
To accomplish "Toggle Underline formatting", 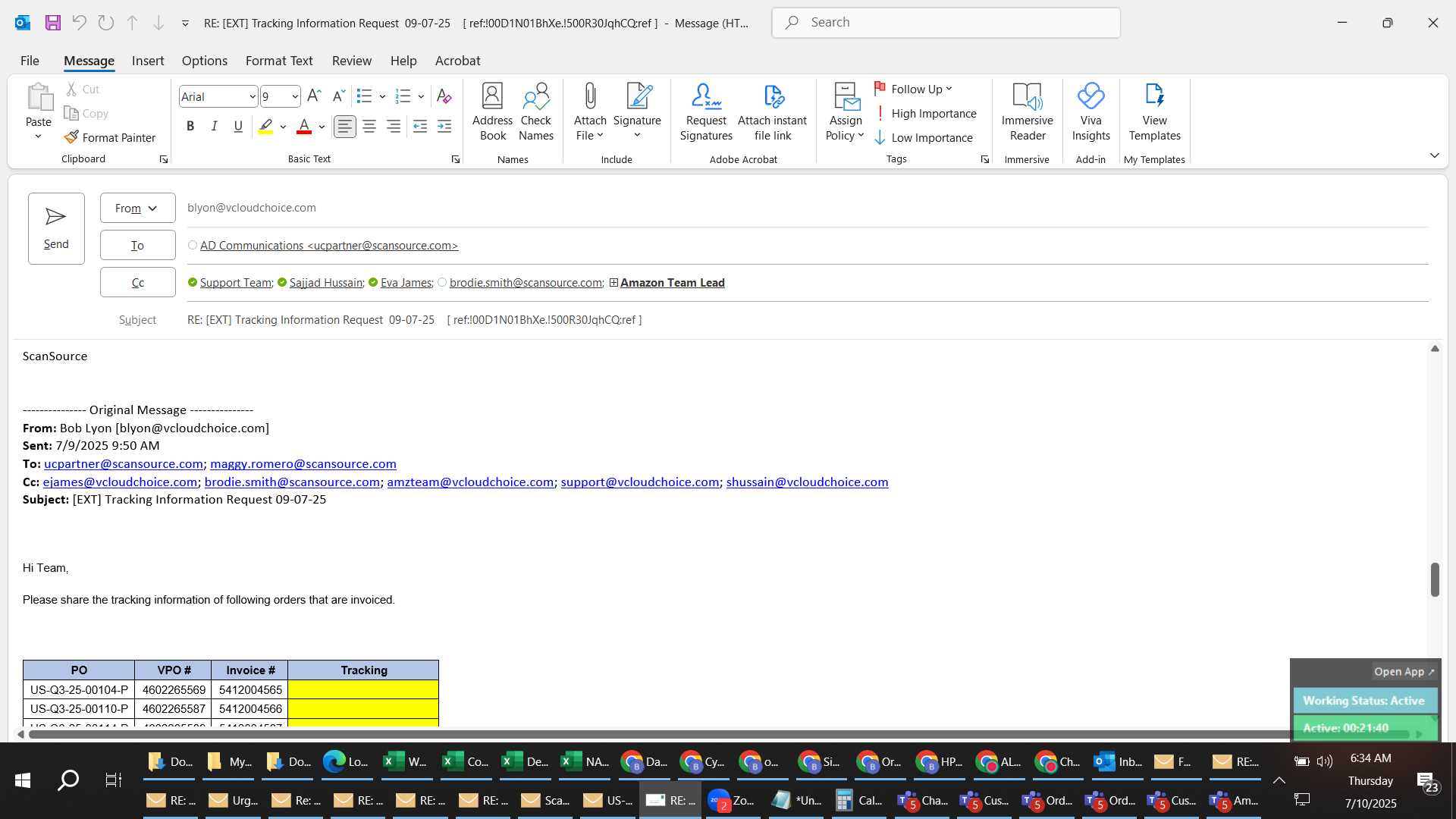I will click(238, 127).
